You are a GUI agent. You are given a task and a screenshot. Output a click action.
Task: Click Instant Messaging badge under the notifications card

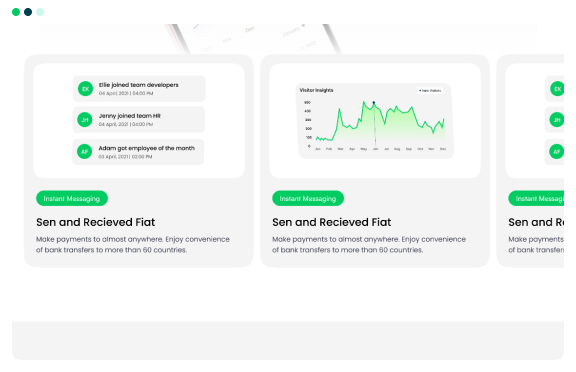pos(72,198)
